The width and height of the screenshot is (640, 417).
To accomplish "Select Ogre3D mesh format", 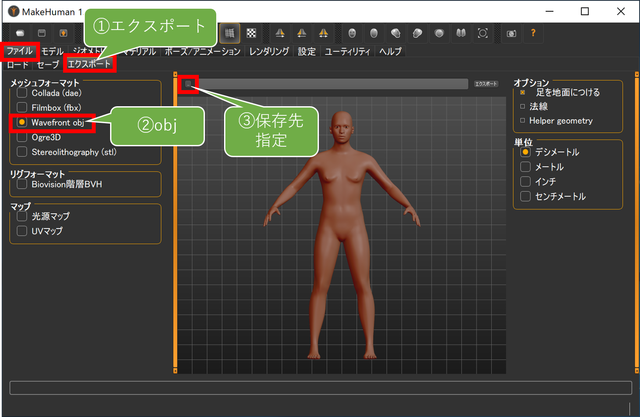I will pos(39,137).
